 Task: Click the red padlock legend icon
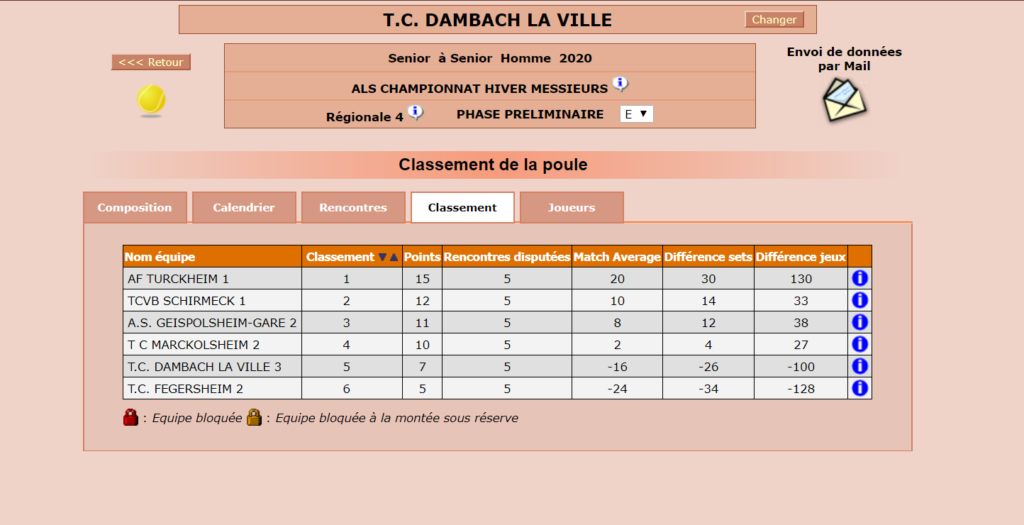(131, 417)
